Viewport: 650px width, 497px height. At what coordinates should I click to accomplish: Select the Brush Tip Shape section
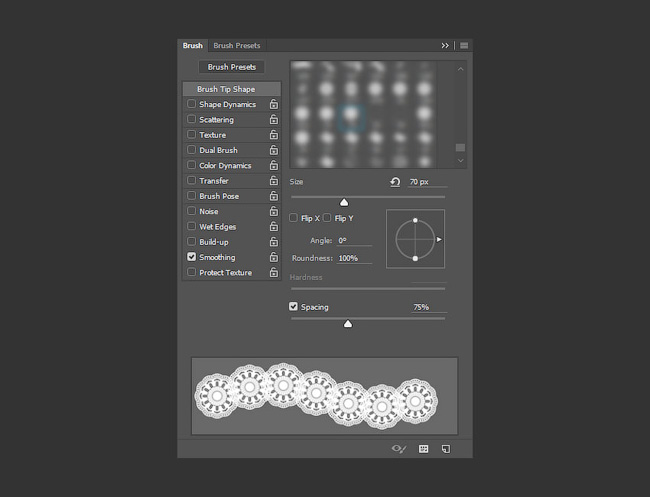[232, 89]
